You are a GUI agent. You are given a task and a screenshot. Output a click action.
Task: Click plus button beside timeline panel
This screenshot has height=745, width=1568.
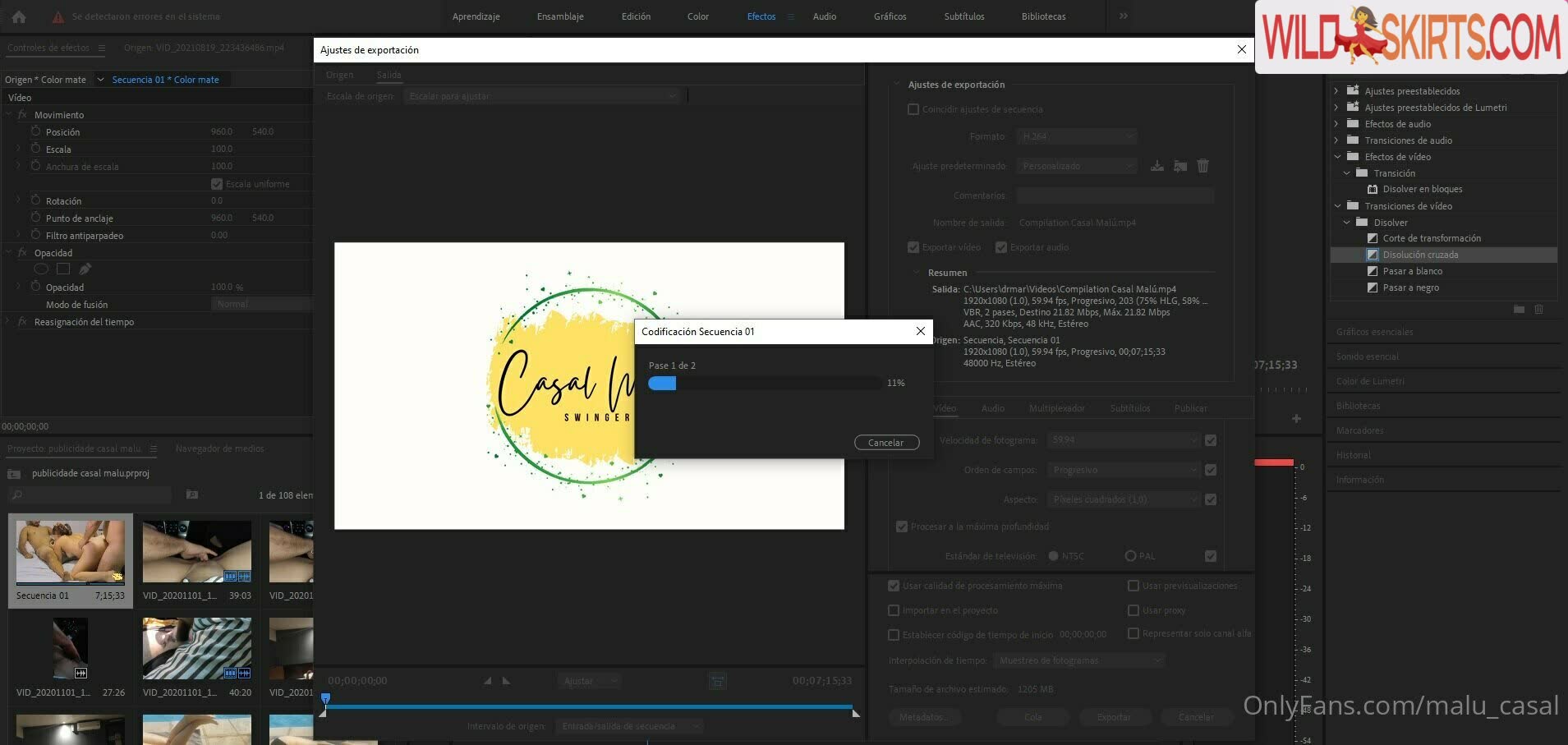pos(1296,419)
